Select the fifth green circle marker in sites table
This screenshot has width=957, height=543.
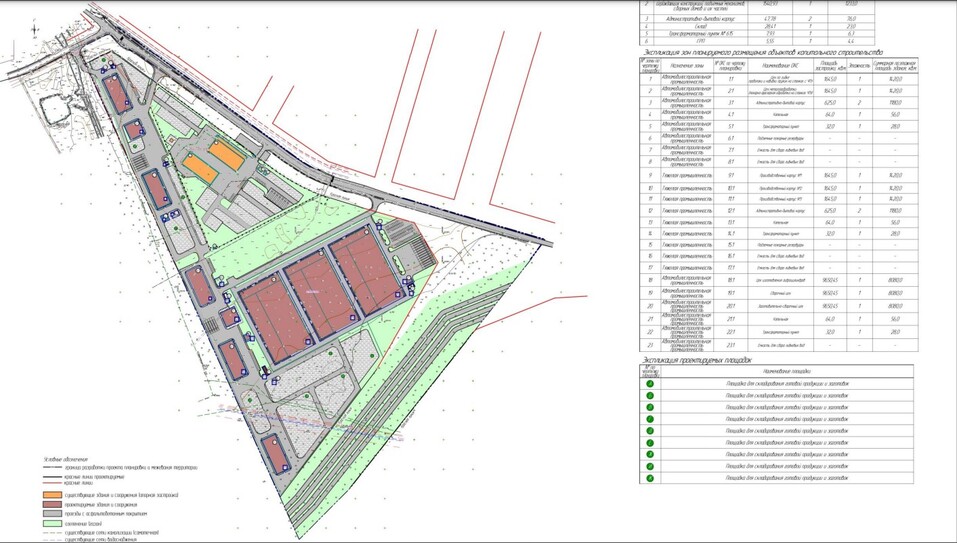[650, 431]
